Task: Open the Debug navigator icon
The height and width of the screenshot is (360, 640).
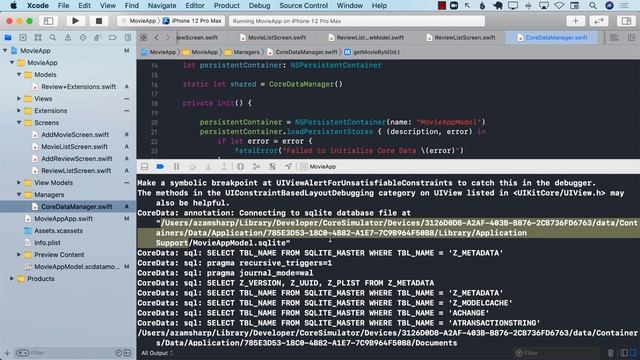Action: [97, 38]
